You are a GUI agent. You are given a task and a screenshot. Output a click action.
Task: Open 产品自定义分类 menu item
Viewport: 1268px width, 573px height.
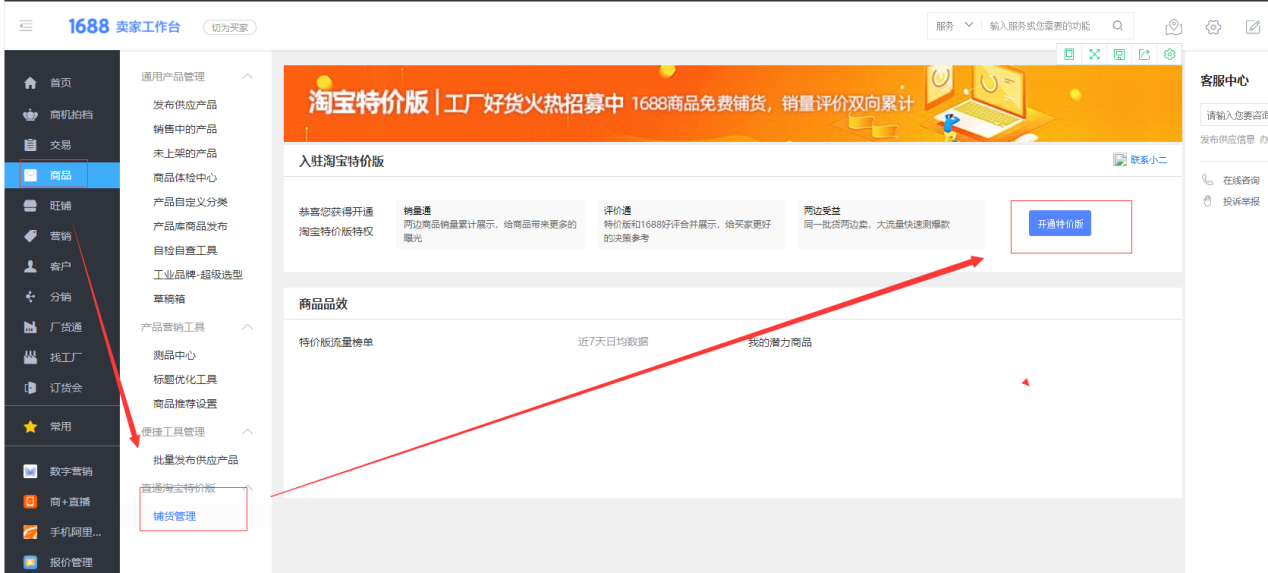click(190, 202)
